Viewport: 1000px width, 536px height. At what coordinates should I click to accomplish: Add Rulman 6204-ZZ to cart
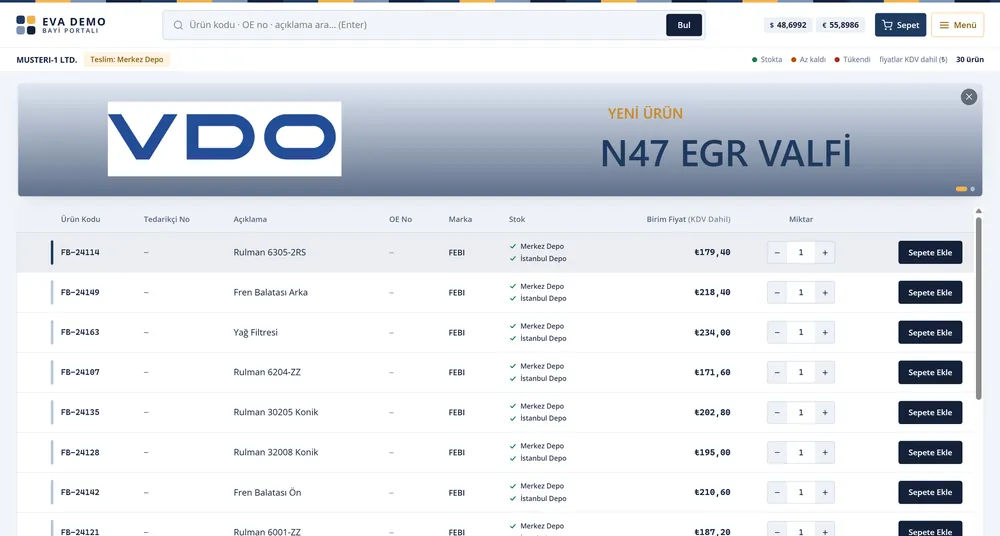(x=930, y=373)
